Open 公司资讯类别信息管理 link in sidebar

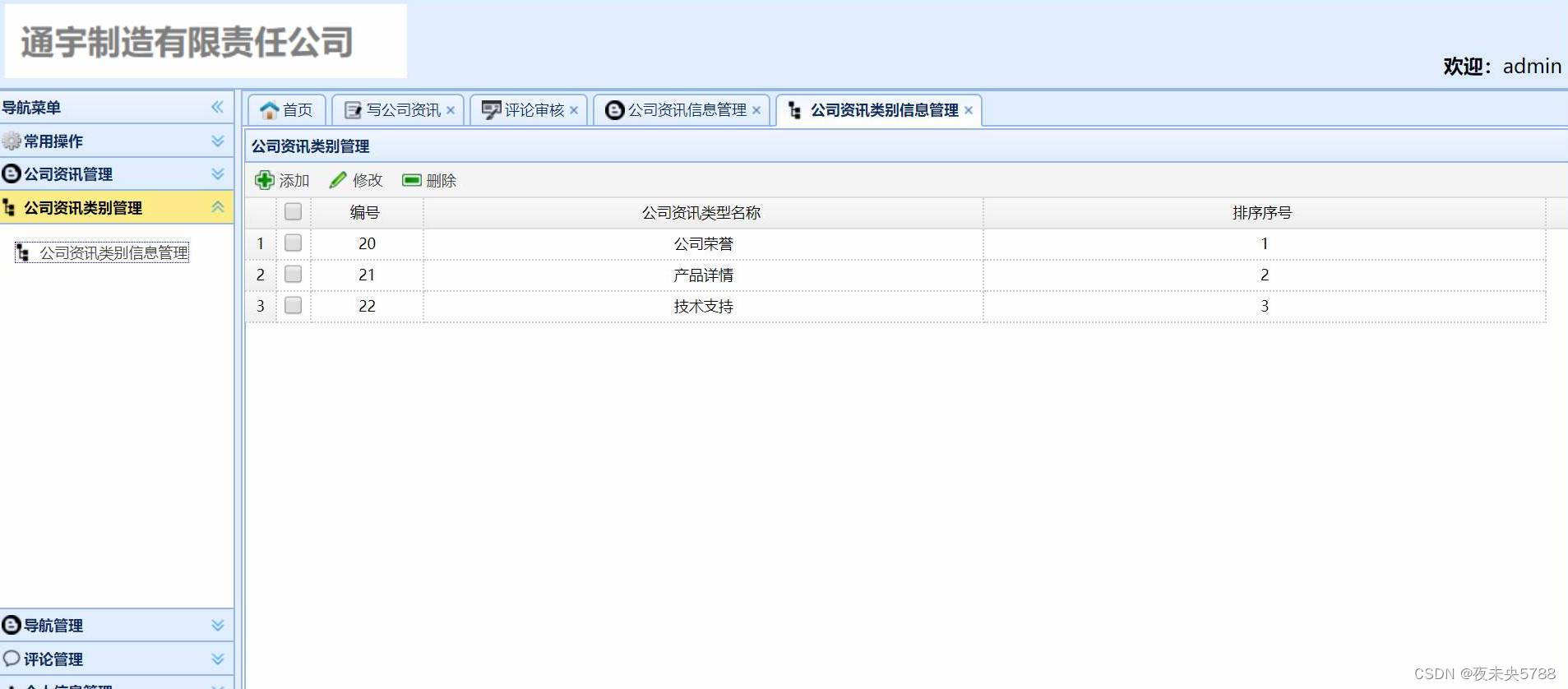114,253
